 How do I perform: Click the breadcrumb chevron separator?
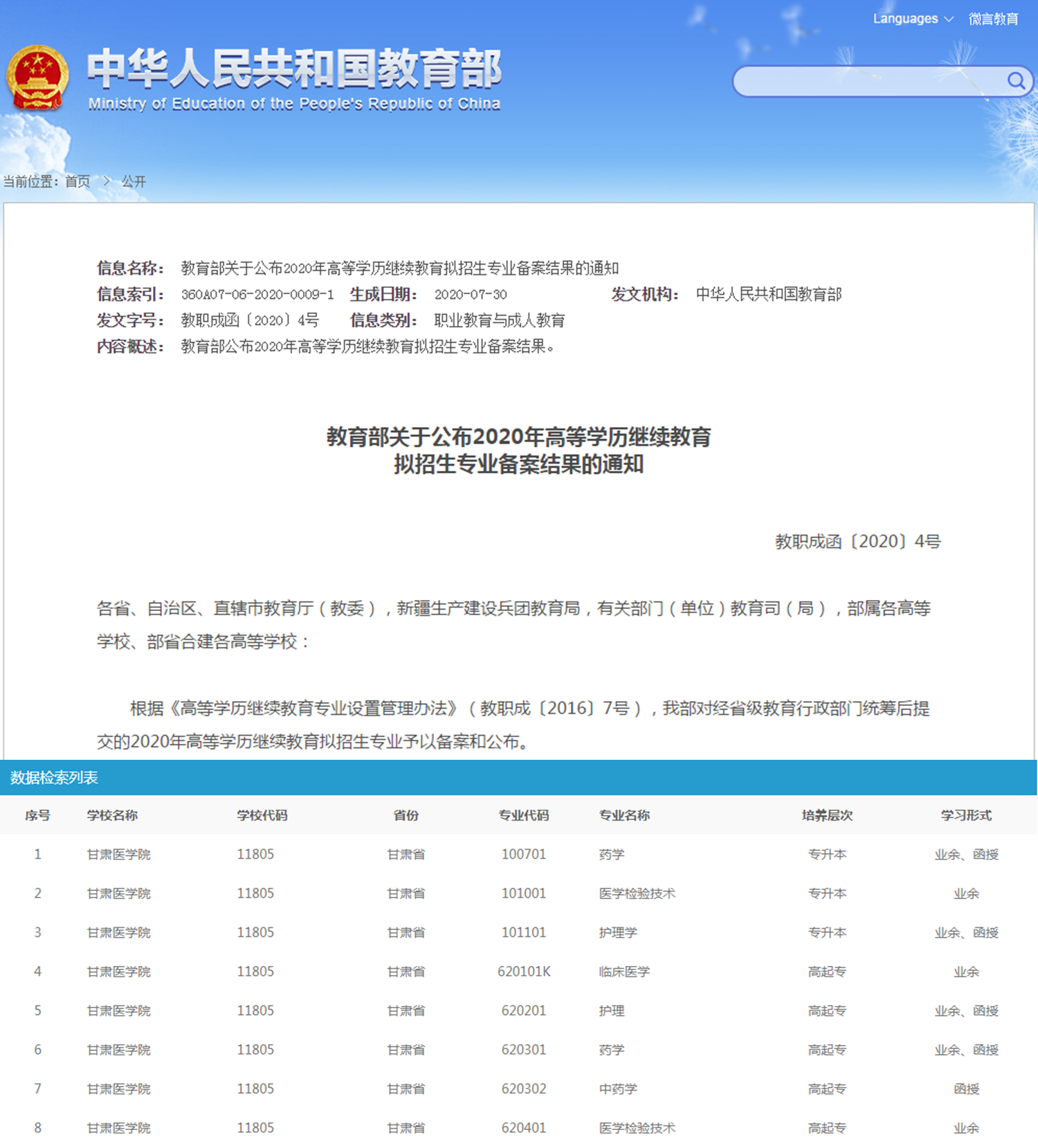[x=107, y=181]
